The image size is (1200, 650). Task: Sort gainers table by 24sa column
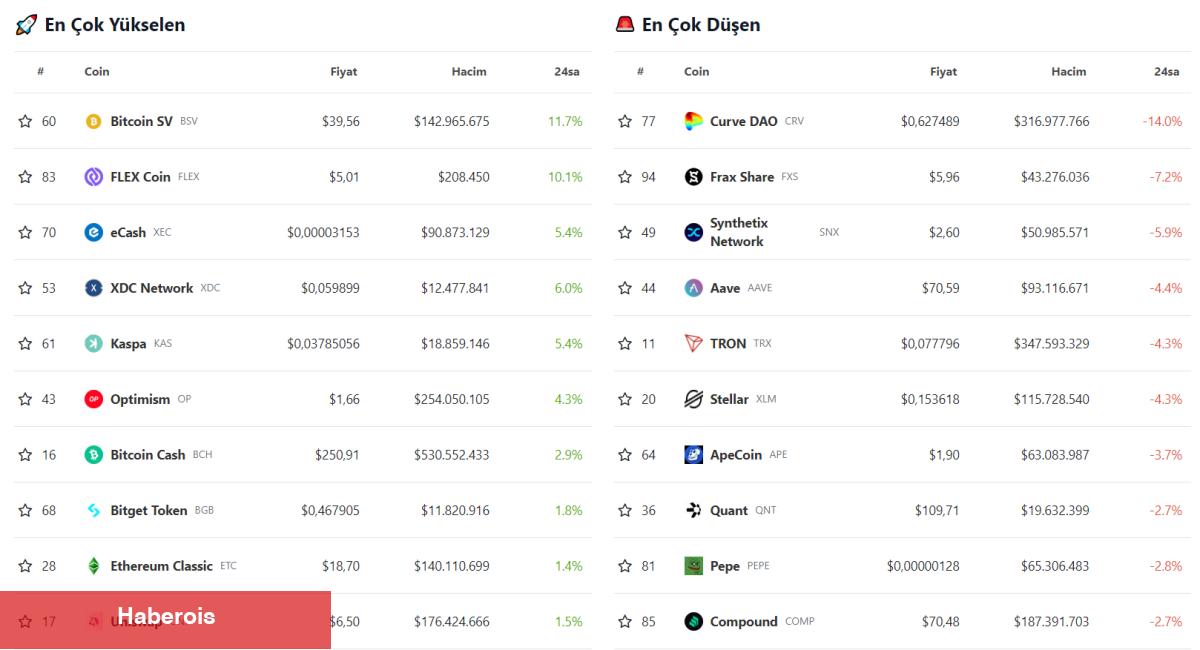pyautogui.click(x=567, y=72)
